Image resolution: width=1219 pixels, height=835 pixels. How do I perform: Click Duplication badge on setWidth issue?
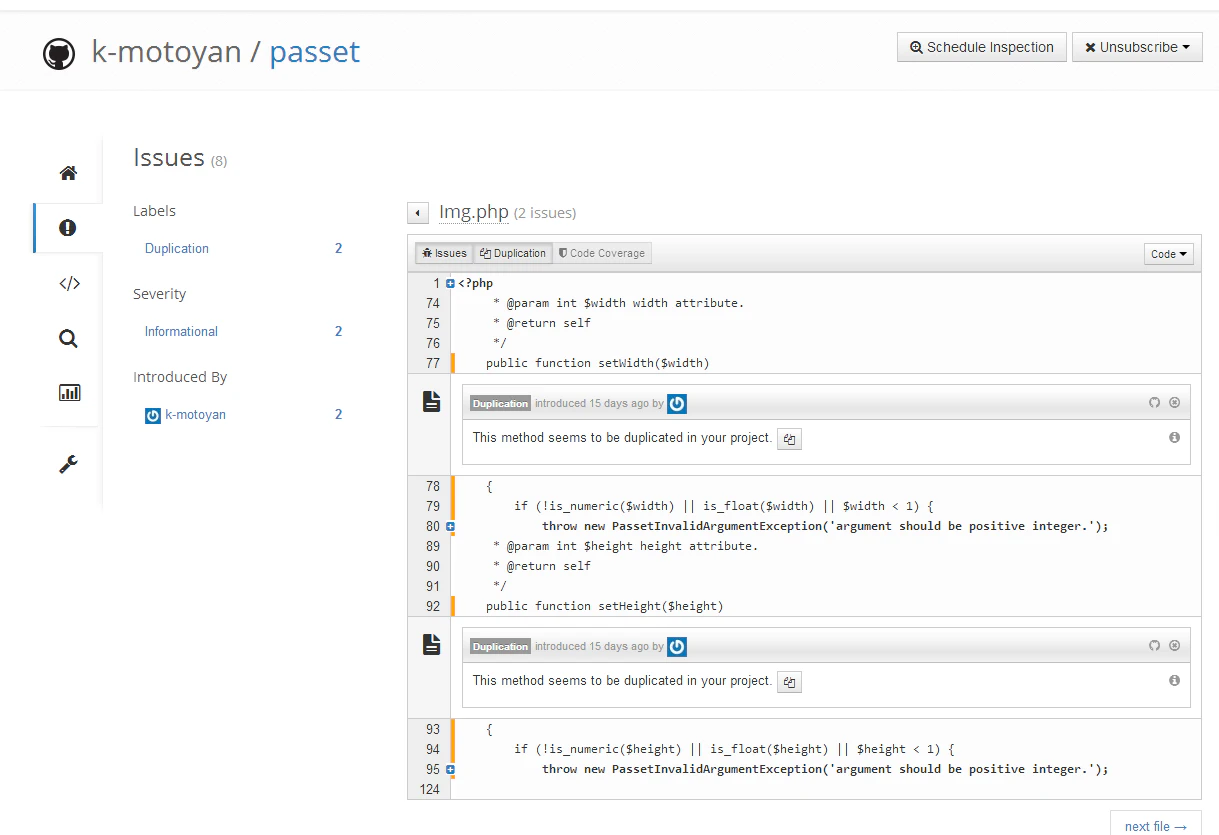tap(500, 404)
